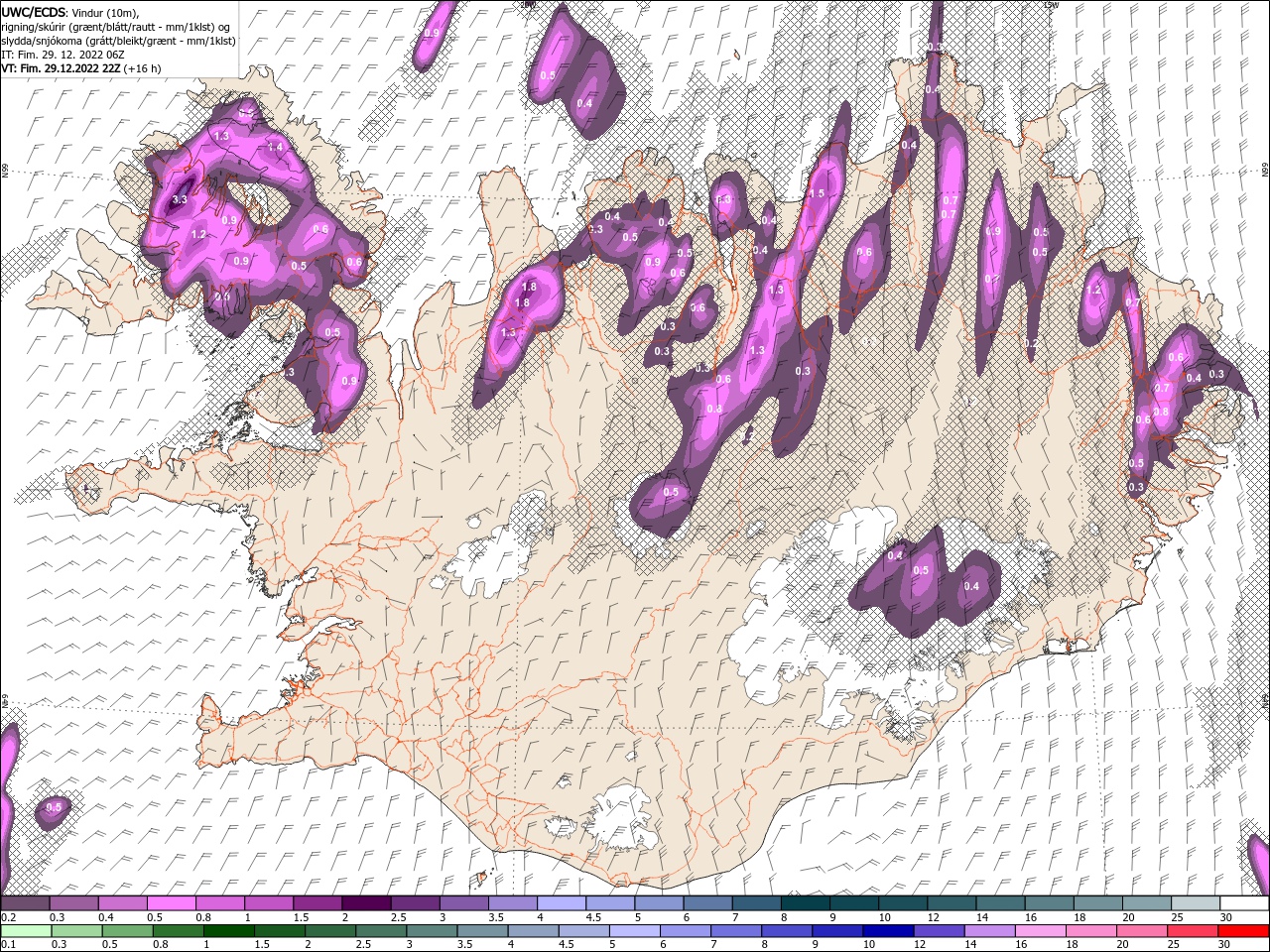Click the 1.4 value on the Westfjords snow band
This screenshot has height=952, width=1270.
[275, 147]
